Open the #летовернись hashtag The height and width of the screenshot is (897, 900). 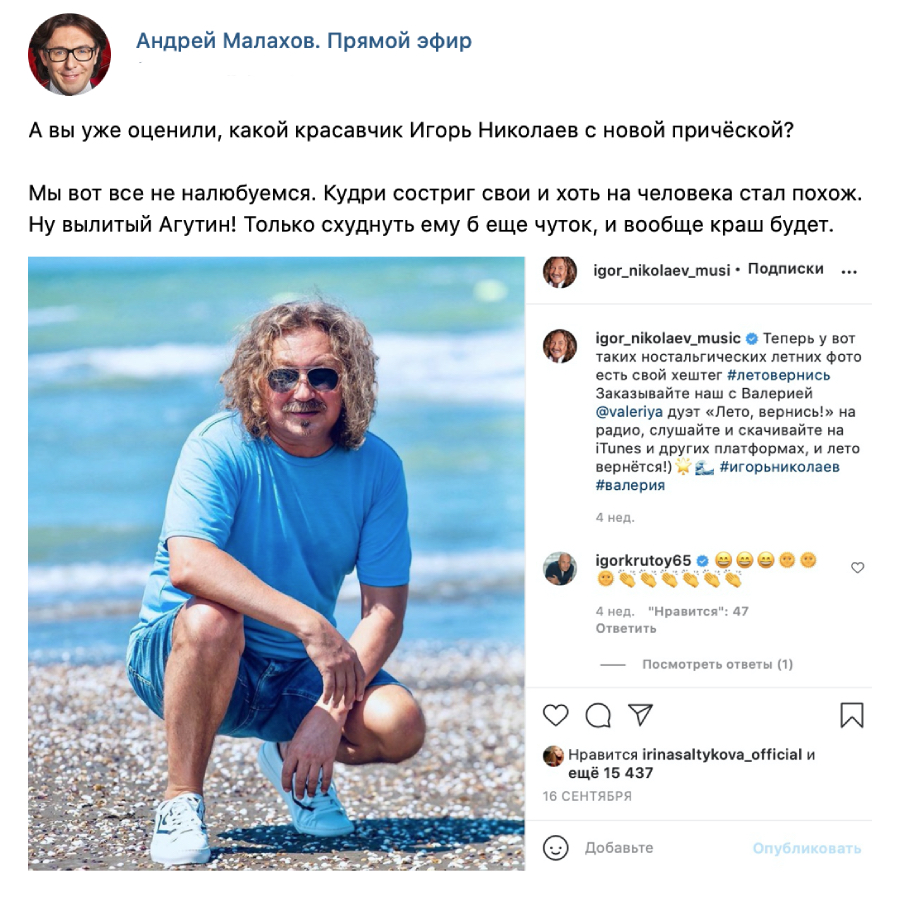(778, 375)
